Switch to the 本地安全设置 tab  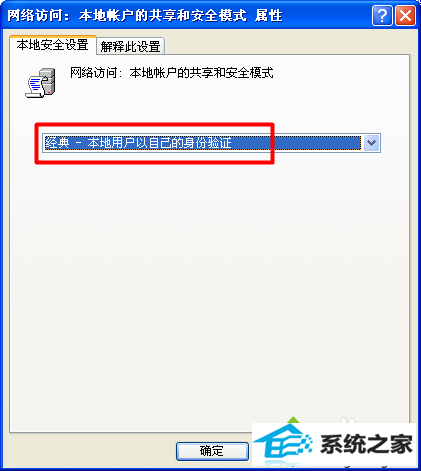[x=53, y=45]
